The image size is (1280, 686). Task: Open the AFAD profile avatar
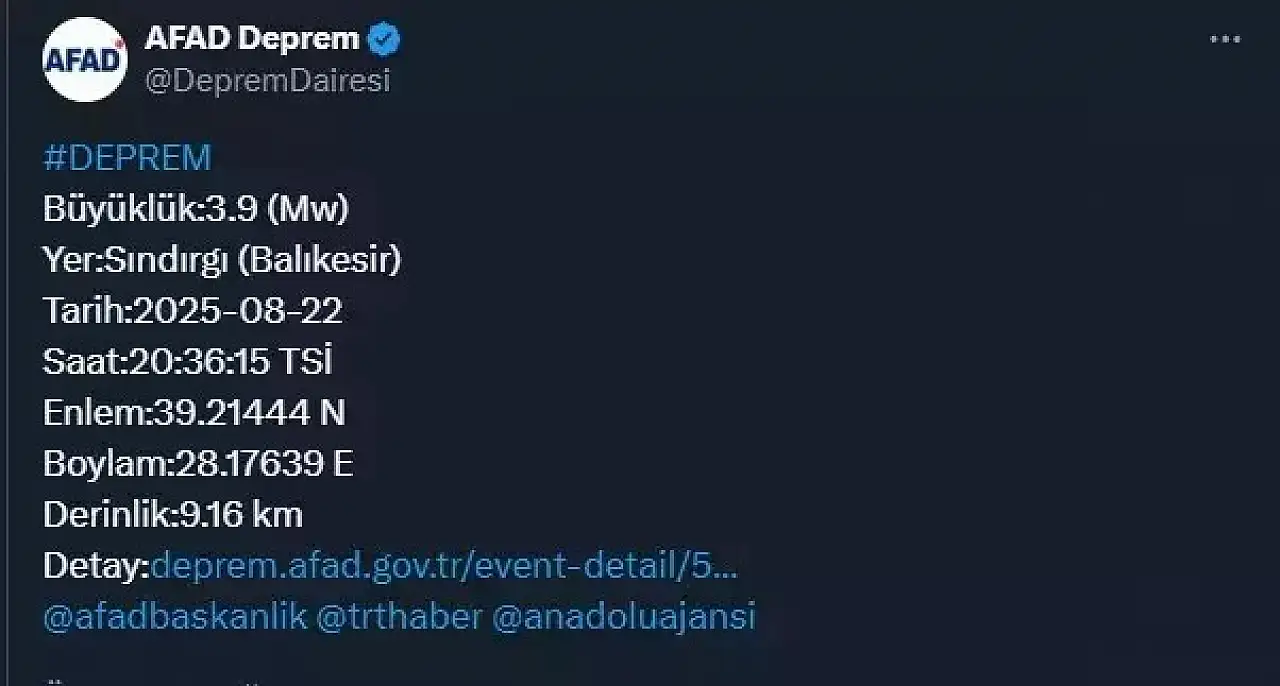pyautogui.click(x=85, y=59)
